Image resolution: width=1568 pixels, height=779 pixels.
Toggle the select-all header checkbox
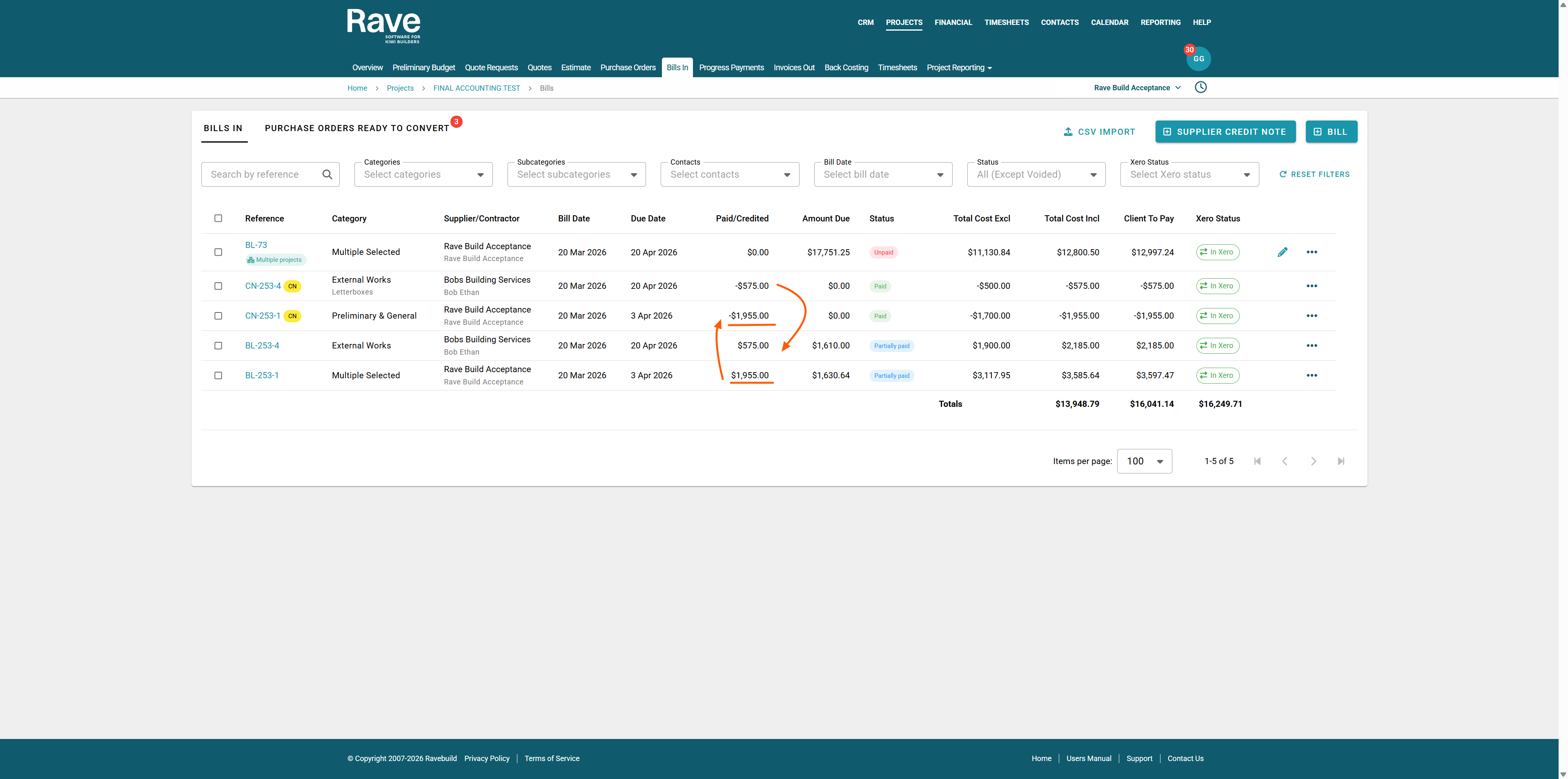[218, 218]
